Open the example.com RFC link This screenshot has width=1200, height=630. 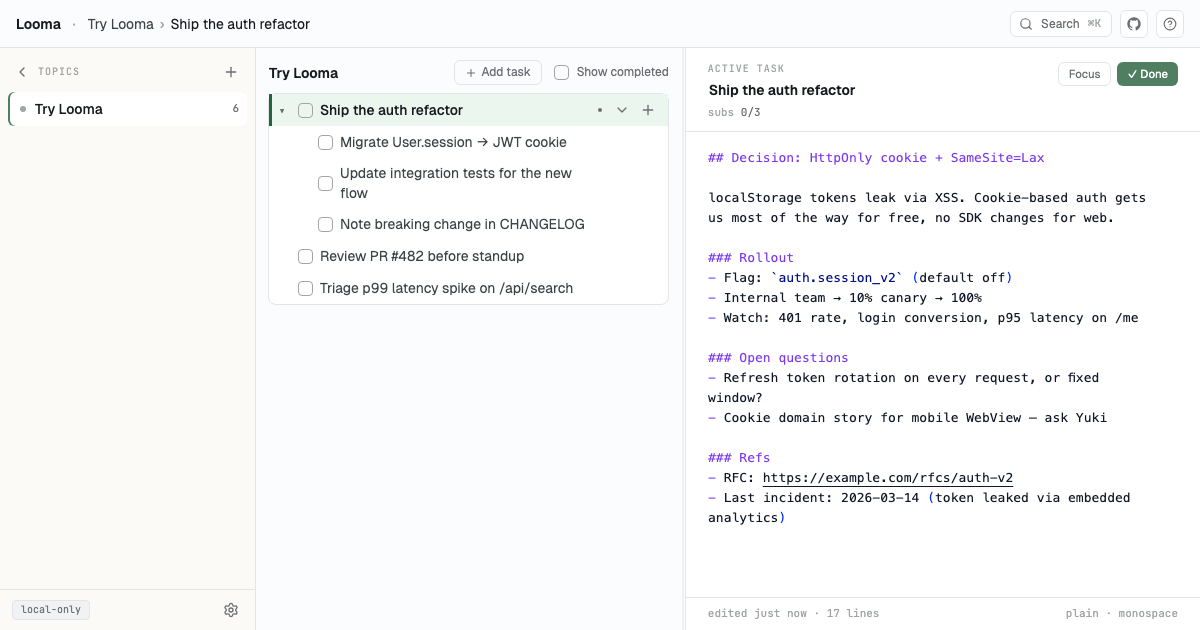888,478
